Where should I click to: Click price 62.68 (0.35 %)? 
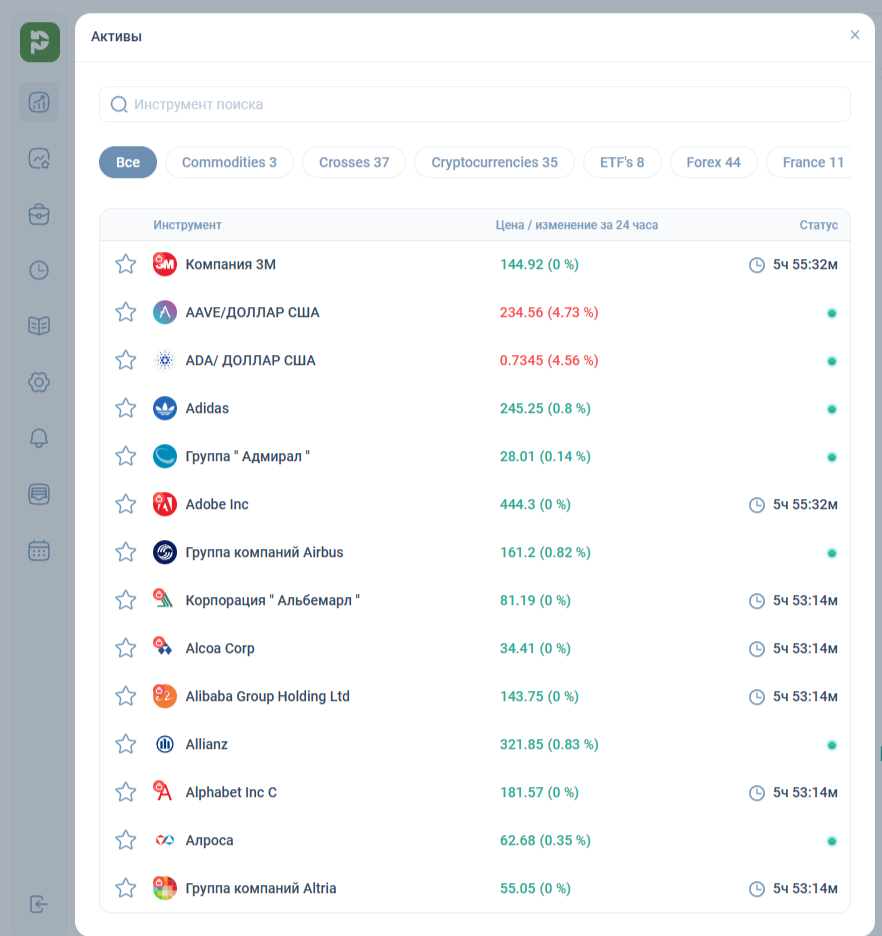click(x=545, y=840)
